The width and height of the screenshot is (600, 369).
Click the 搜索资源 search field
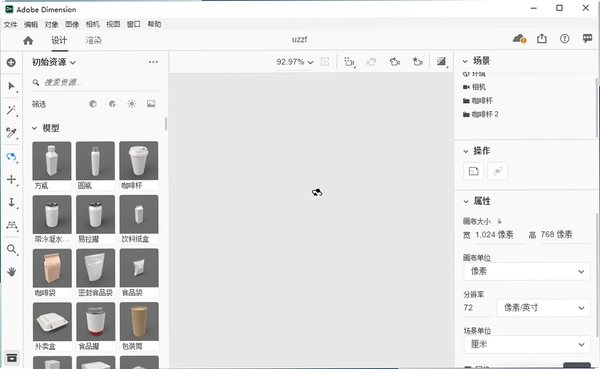pyautogui.click(x=95, y=82)
